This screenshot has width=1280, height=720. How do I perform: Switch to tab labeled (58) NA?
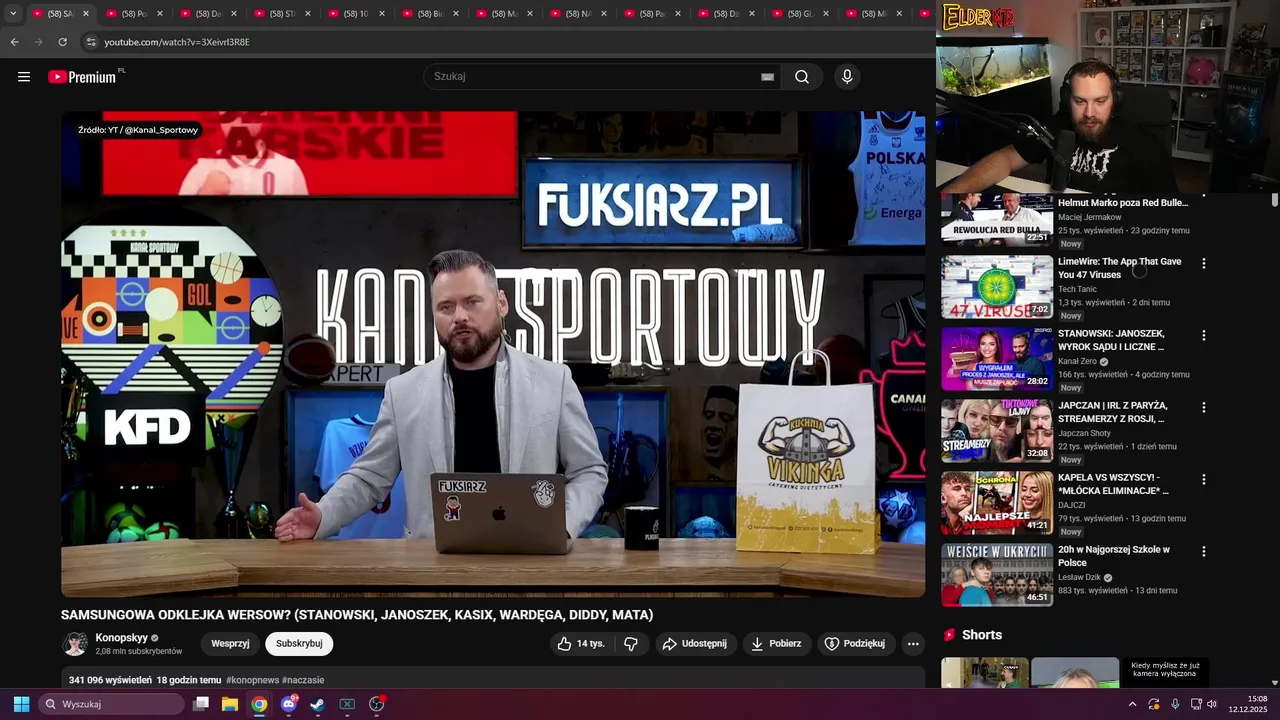(578, 14)
